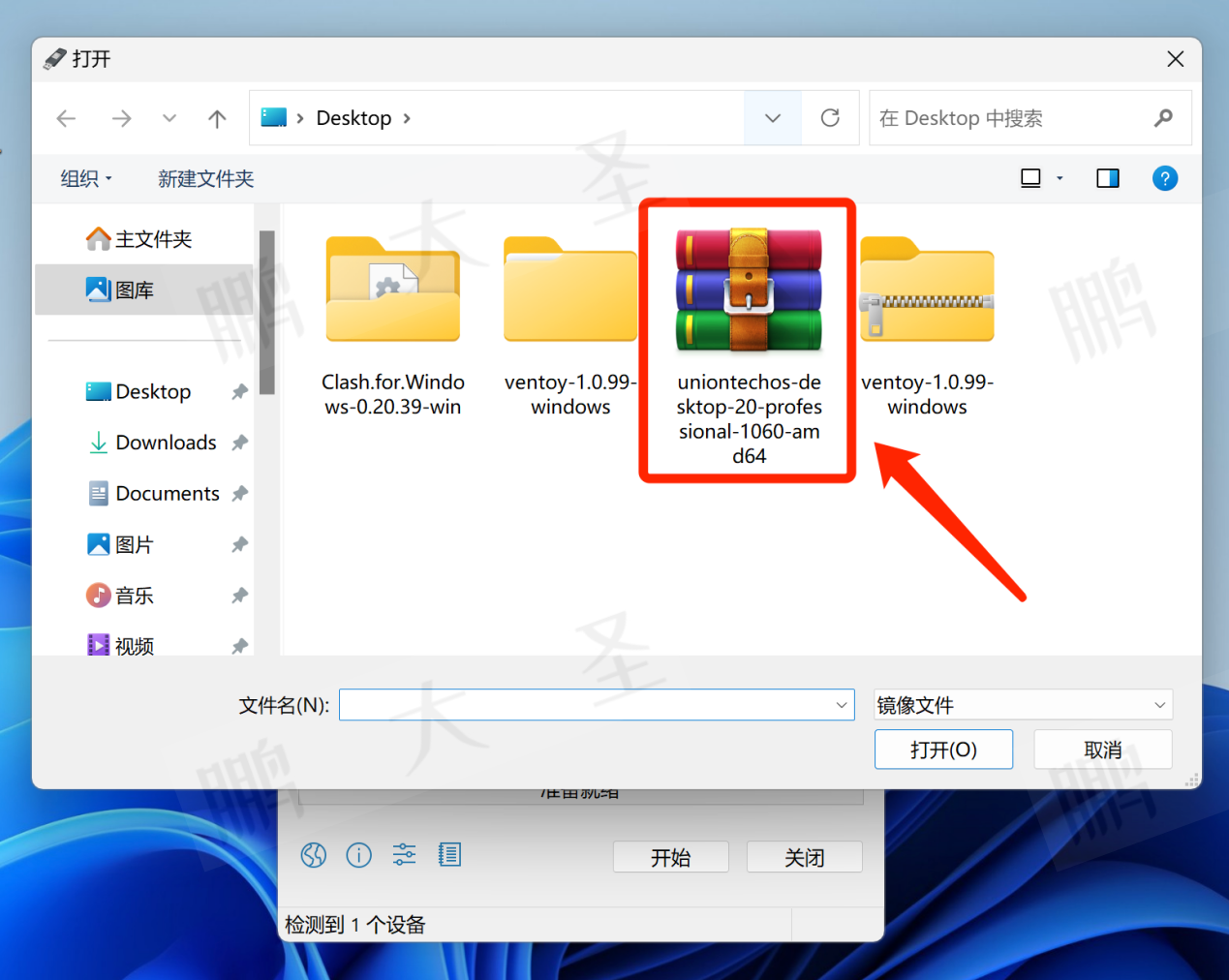
Task: Open settings sliders icon in Rufus window
Action: (404, 855)
